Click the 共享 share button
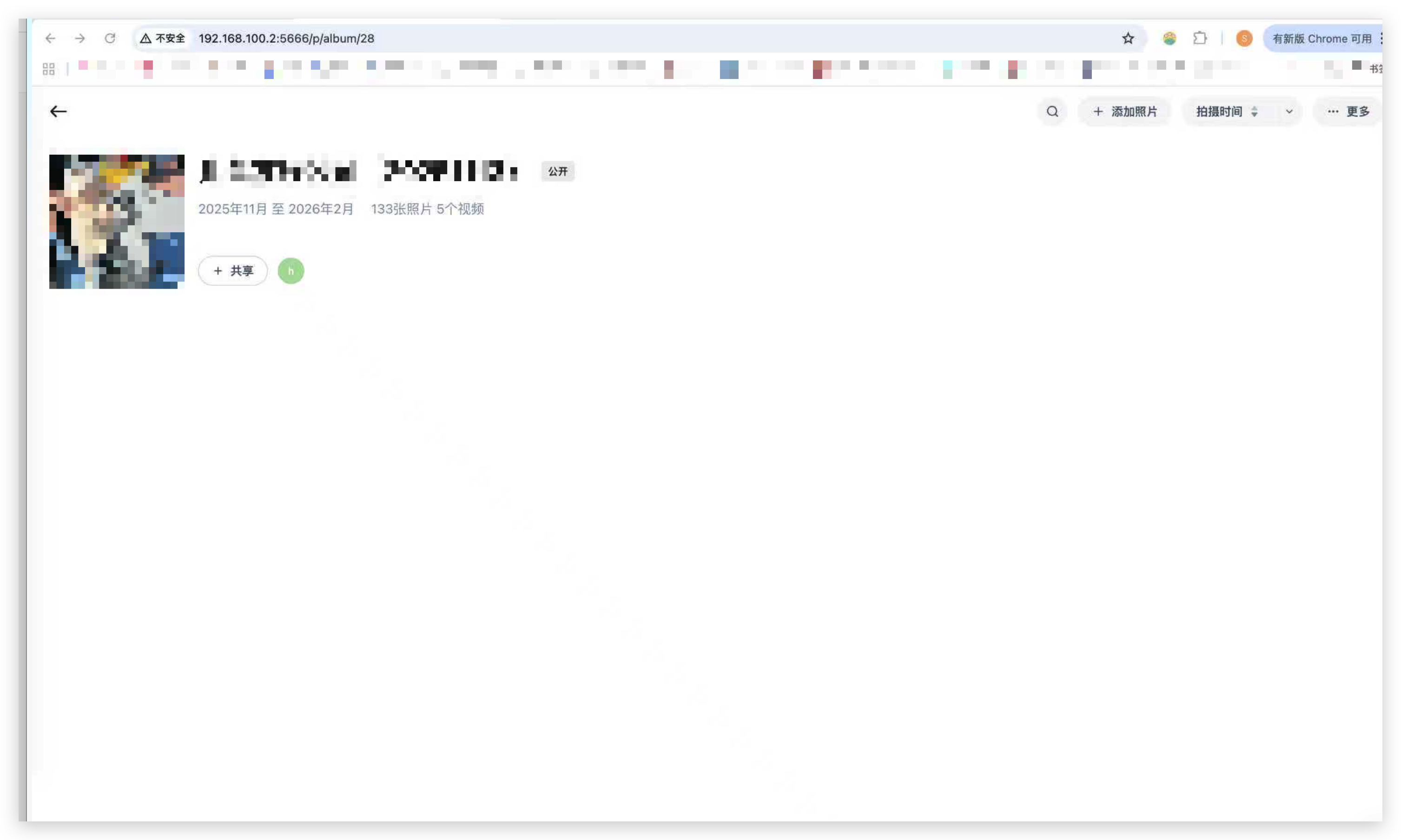Image resolution: width=1401 pixels, height=840 pixels. click(x=233, y=271)
